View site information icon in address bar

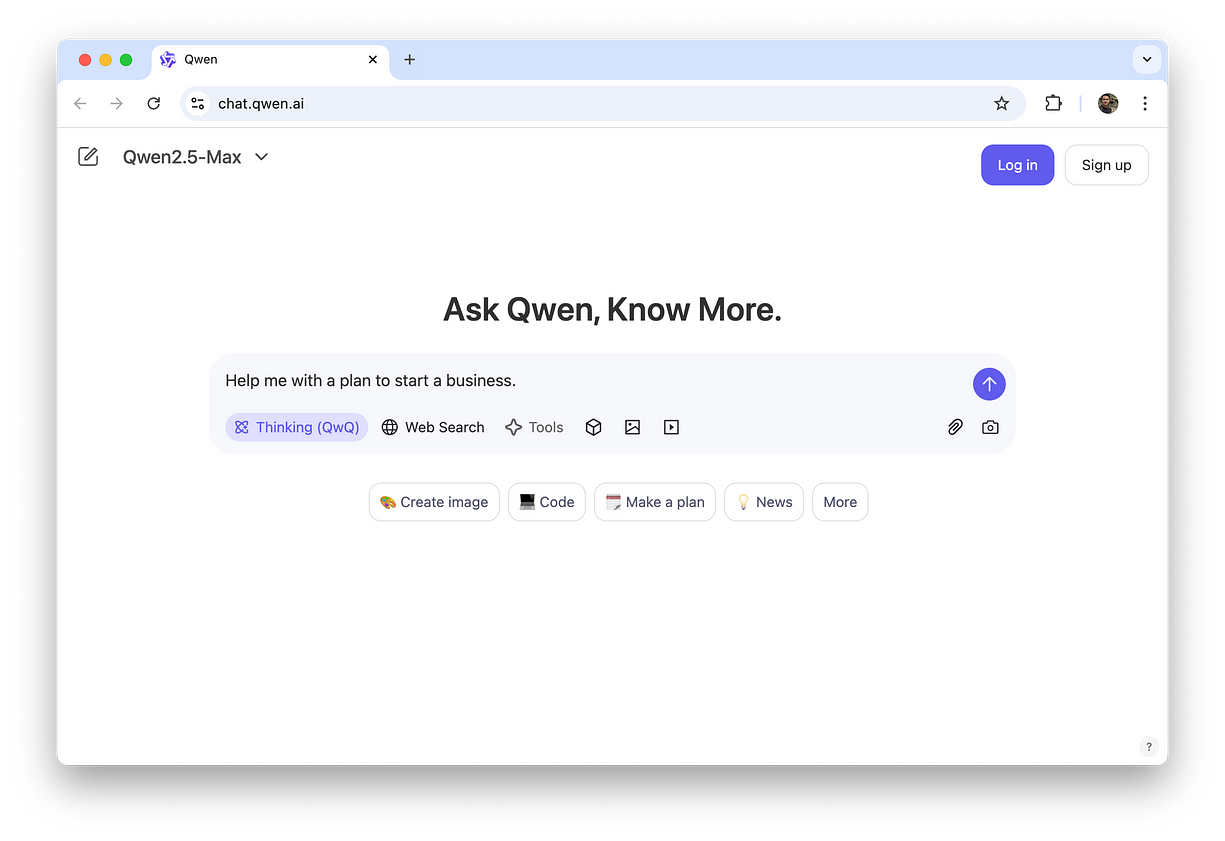point(198,103)
